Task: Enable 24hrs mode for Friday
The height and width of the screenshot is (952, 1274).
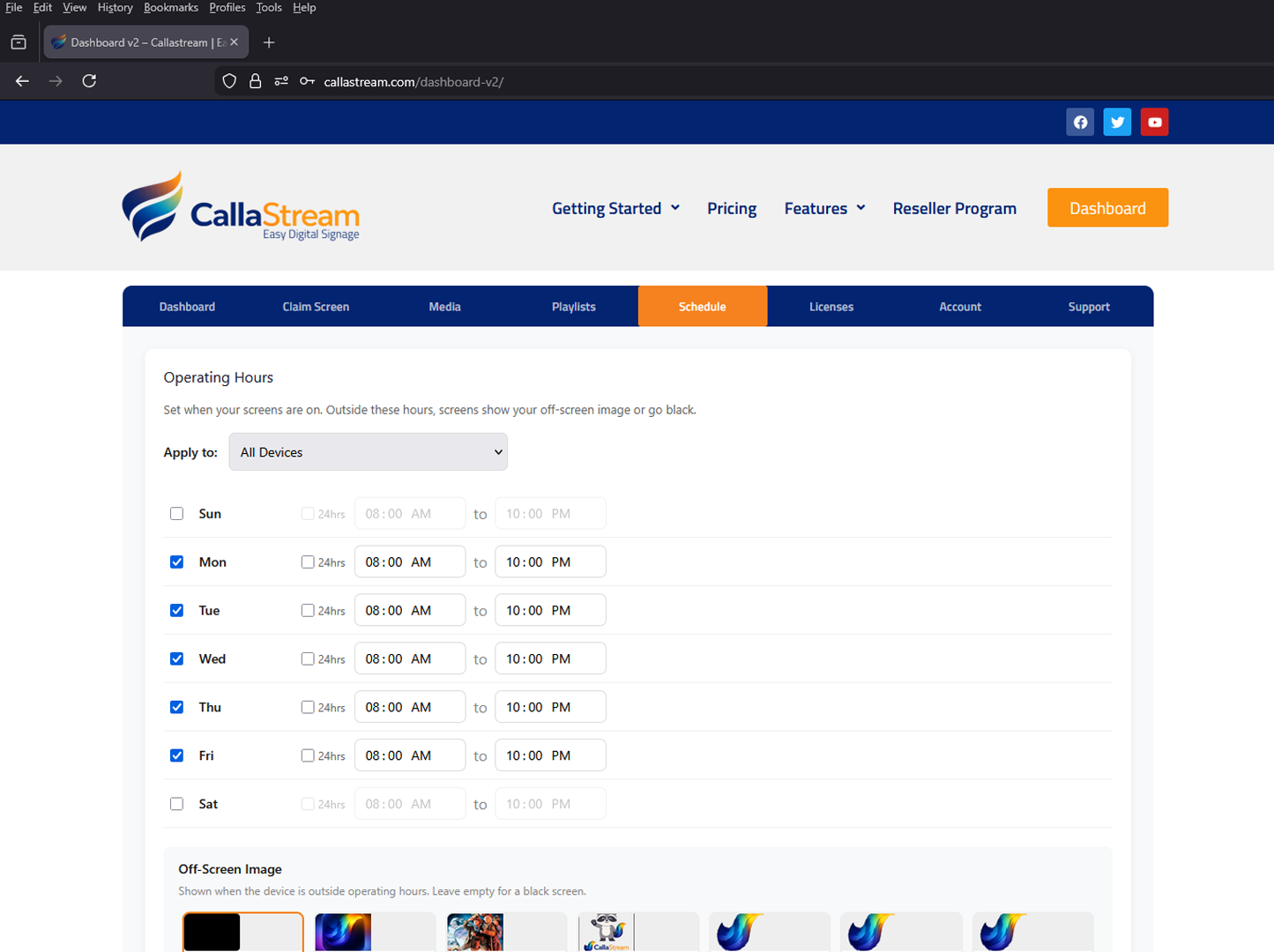Action: pyautogui.click(x=307, y=755)
